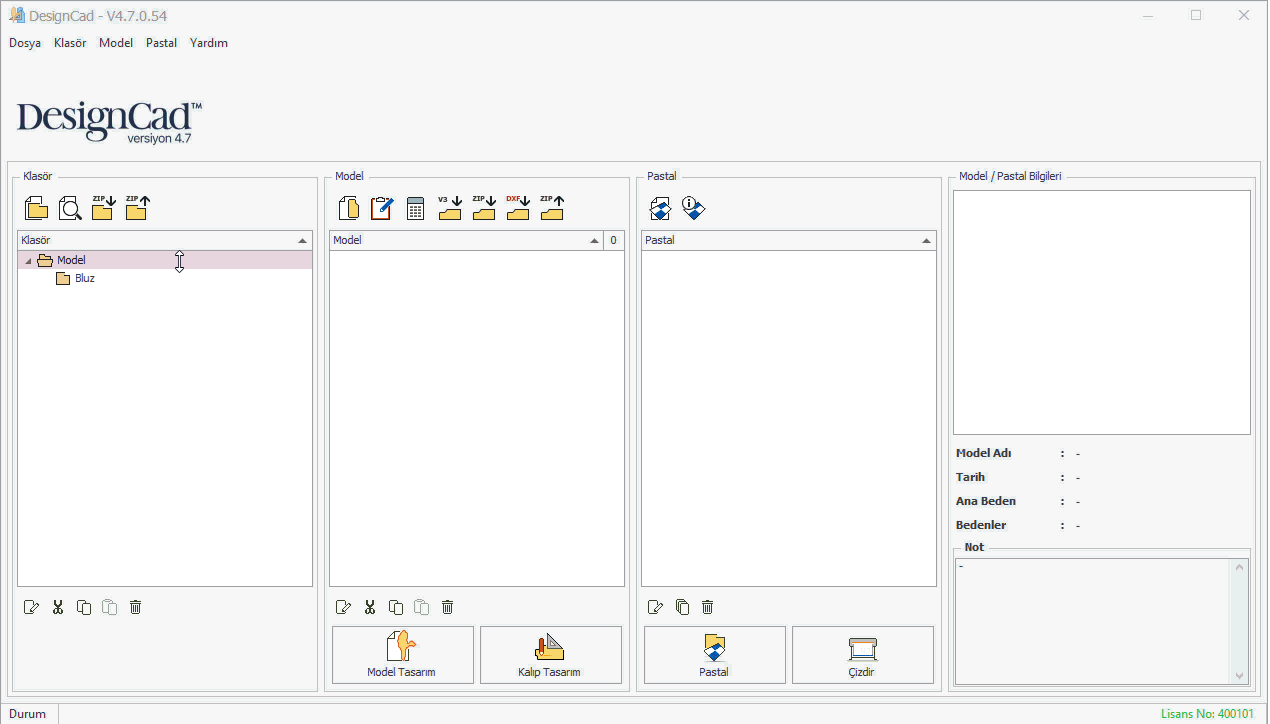
Task: Click the Pastal column sort arrow
Action: [926, 241]
